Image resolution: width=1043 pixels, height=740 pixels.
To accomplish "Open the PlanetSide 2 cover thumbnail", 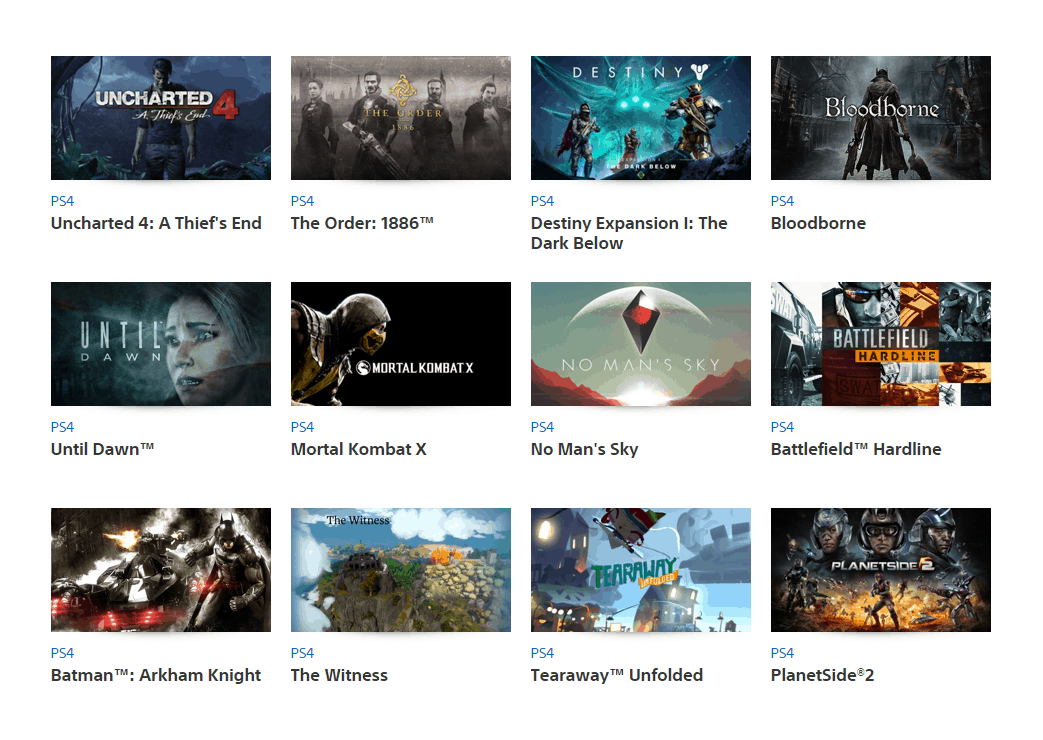I will (x=881, y=570).
